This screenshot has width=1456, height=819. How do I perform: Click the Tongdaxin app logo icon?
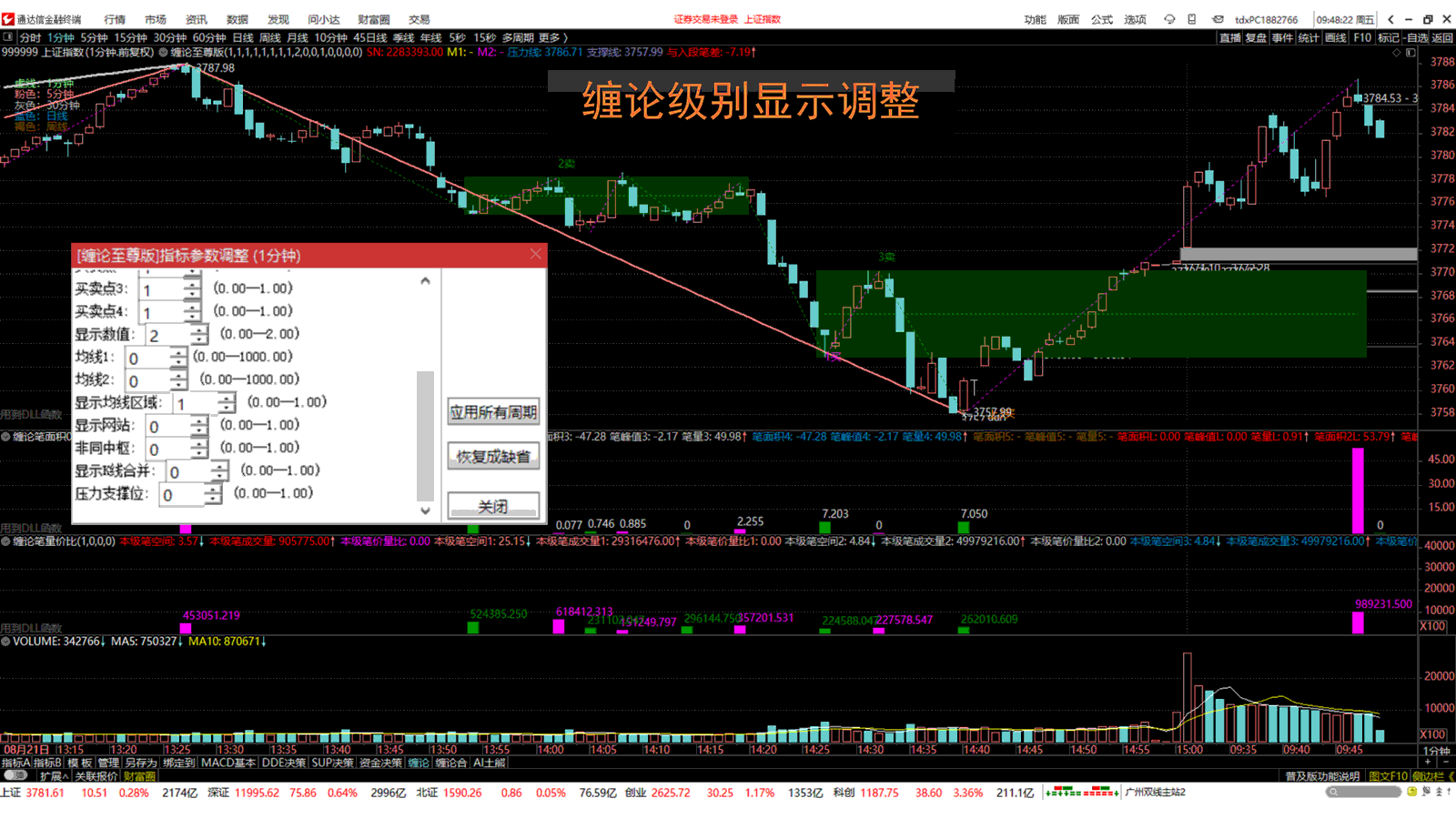8,19
